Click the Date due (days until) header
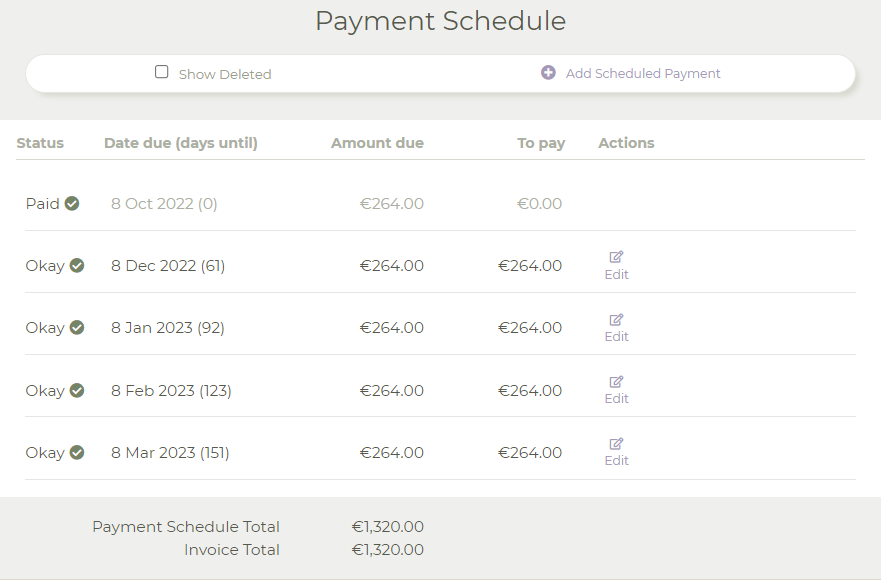The width and height of the screenshot is (881, 586). pos(181,143)
